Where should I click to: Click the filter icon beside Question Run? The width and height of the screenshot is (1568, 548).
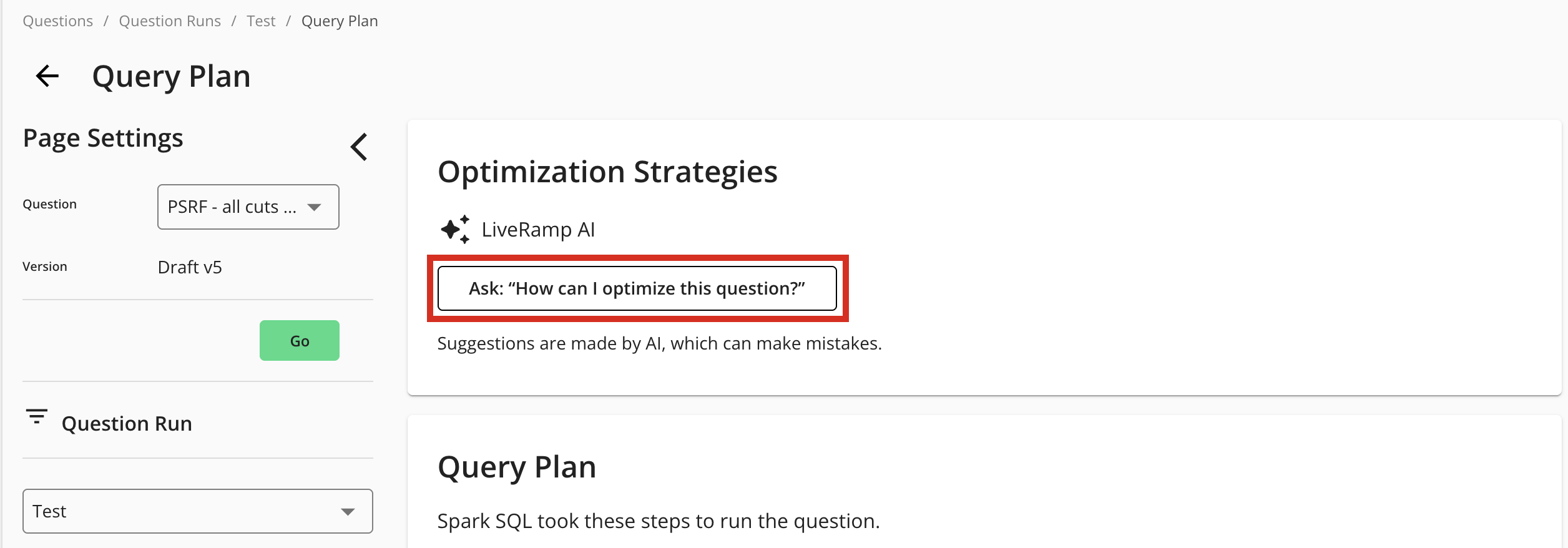[x=37, y=416]
